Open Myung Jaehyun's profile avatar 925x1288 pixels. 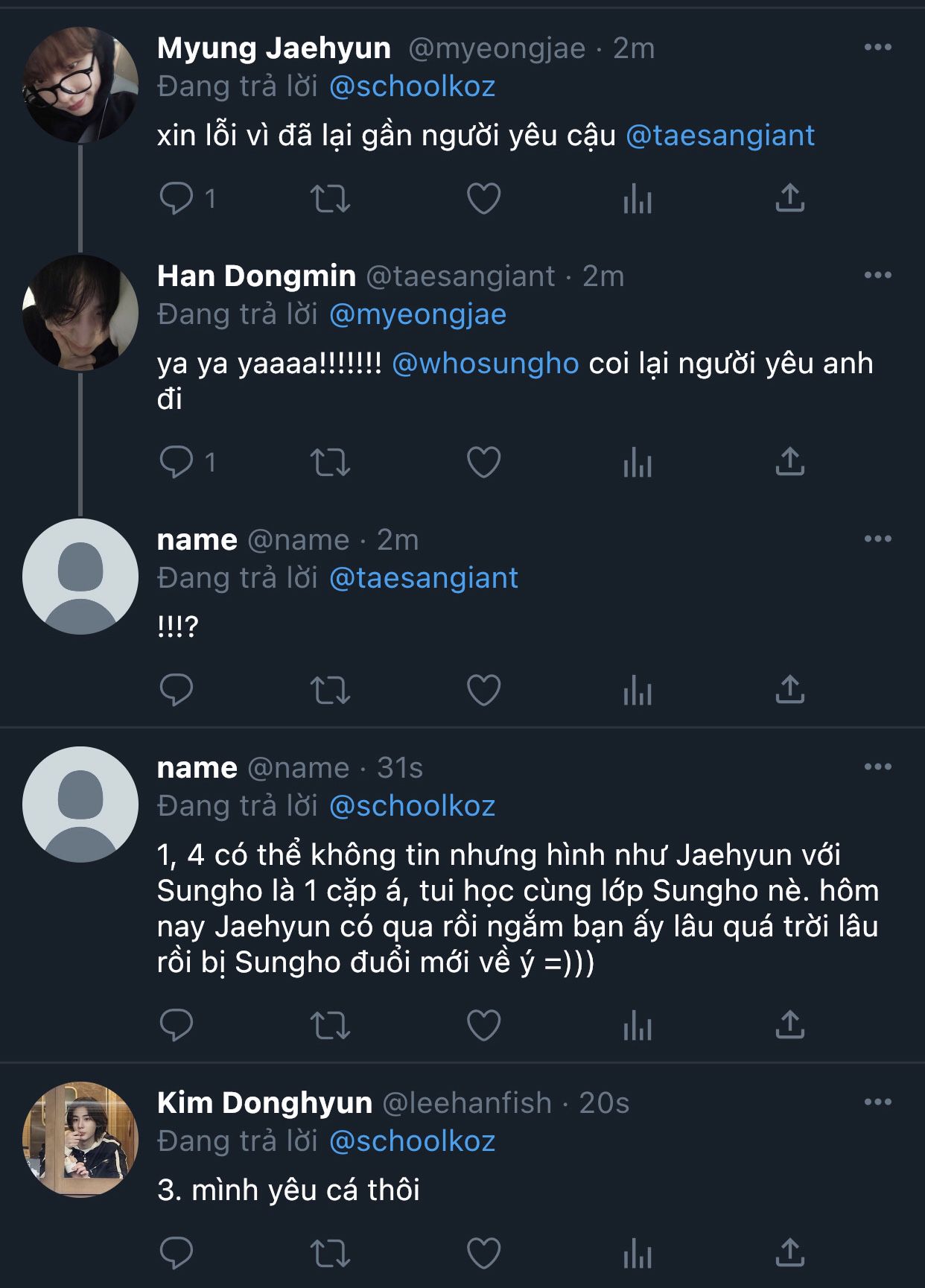coord(80,85)
